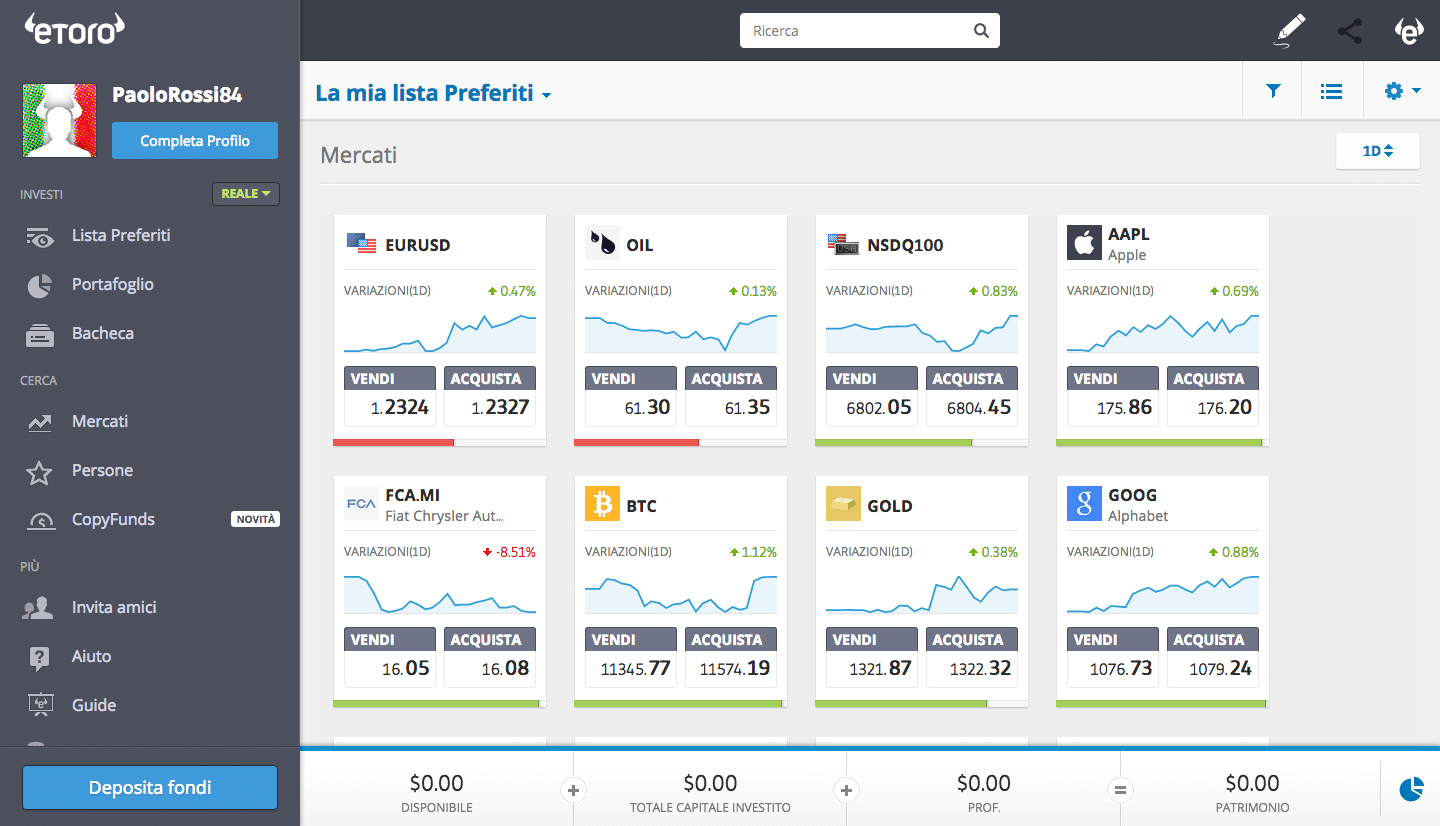This screenshot has height=826, width=1440.
Task: Click PaoloRossi84 username
Action: click(x=177, y=95)
